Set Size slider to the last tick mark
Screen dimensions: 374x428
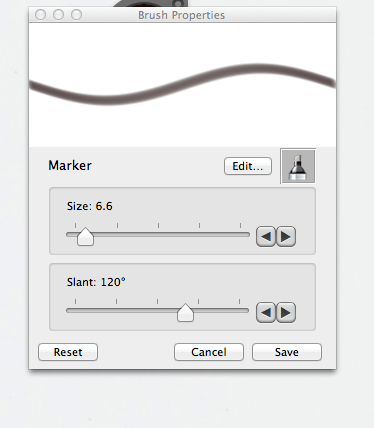240,235
